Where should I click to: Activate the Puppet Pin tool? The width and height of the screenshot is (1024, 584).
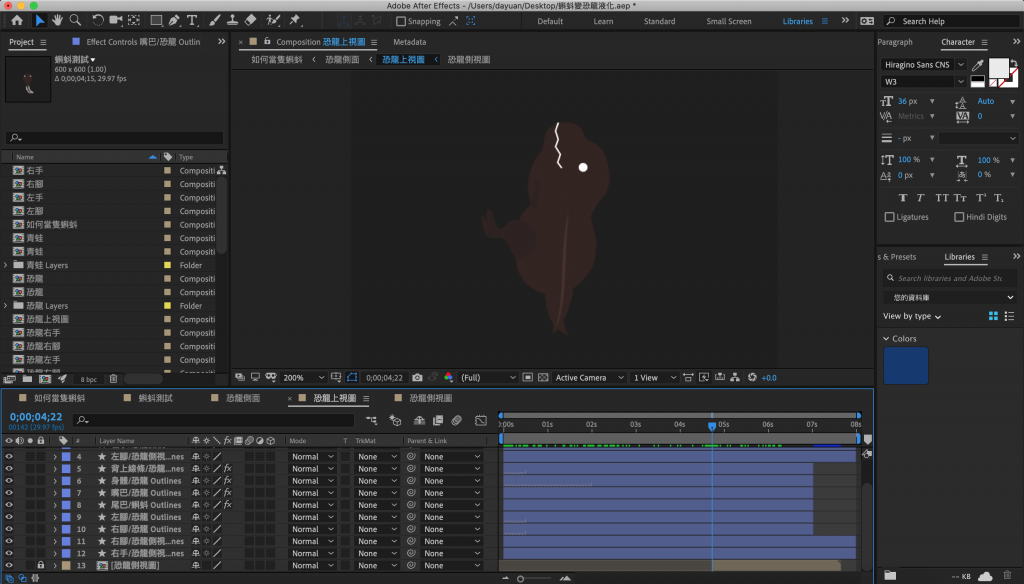[295, 20]
